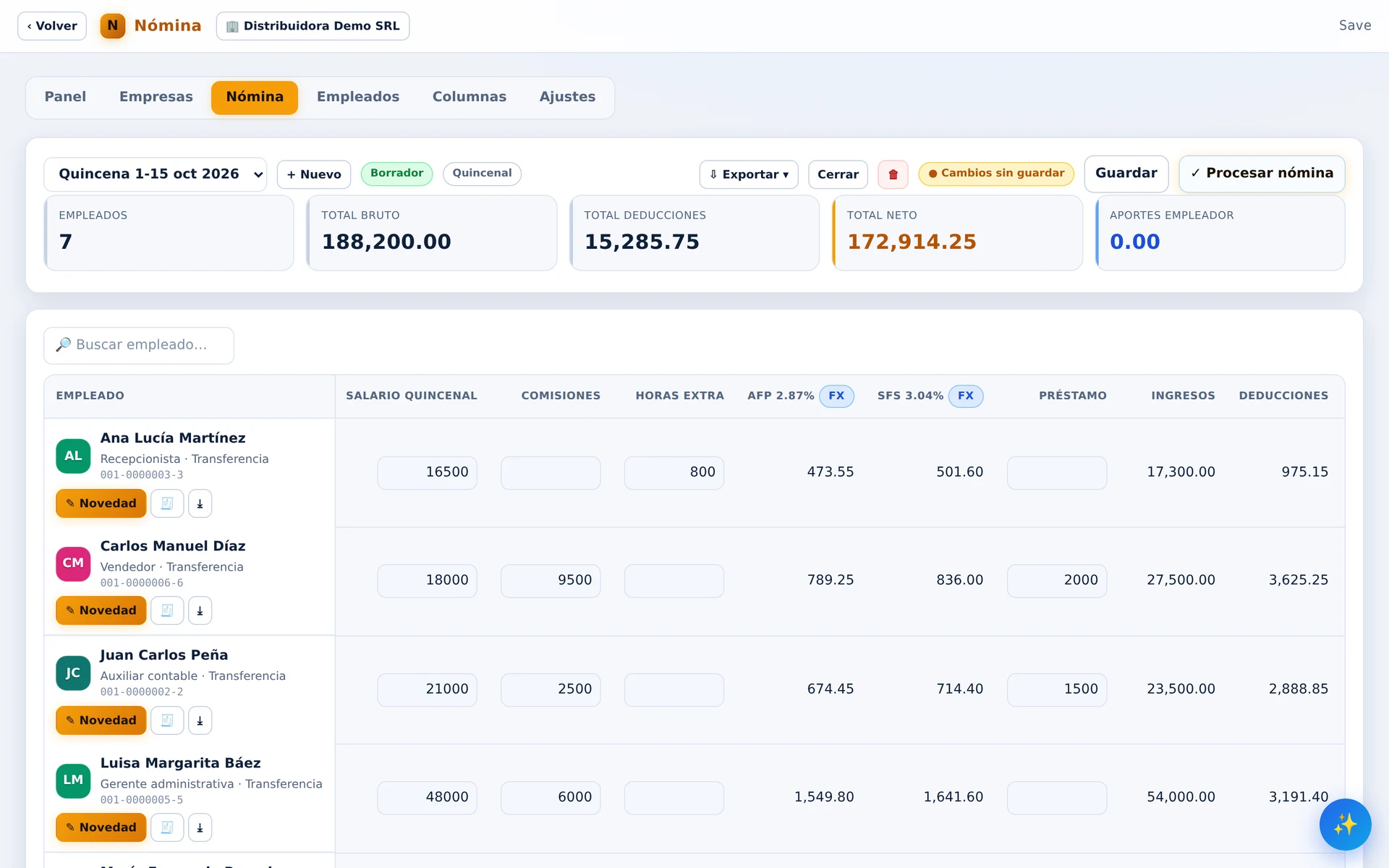Click Procesar nómina button
The image size is (1389, 868).
coord(1262,174)
